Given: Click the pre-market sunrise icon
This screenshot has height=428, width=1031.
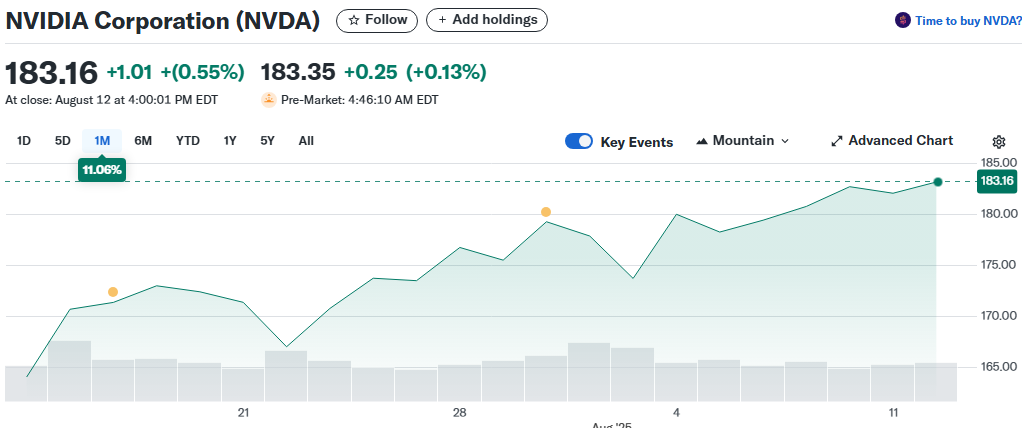Looking at the screenshot, I should [269, 100].
